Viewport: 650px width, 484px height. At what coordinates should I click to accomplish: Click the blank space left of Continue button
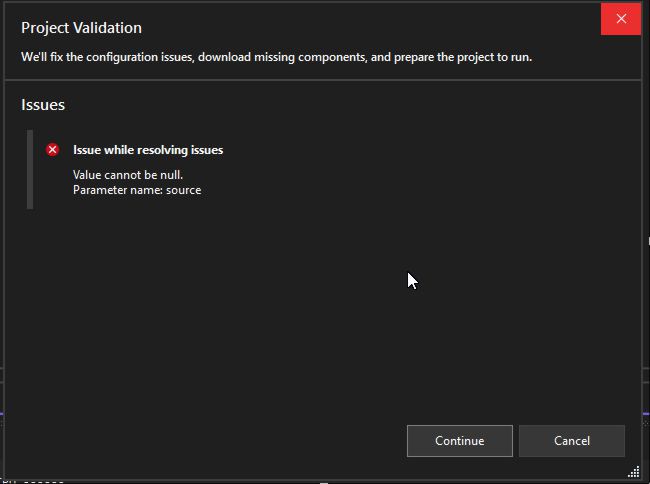click(x=200, y=441)
